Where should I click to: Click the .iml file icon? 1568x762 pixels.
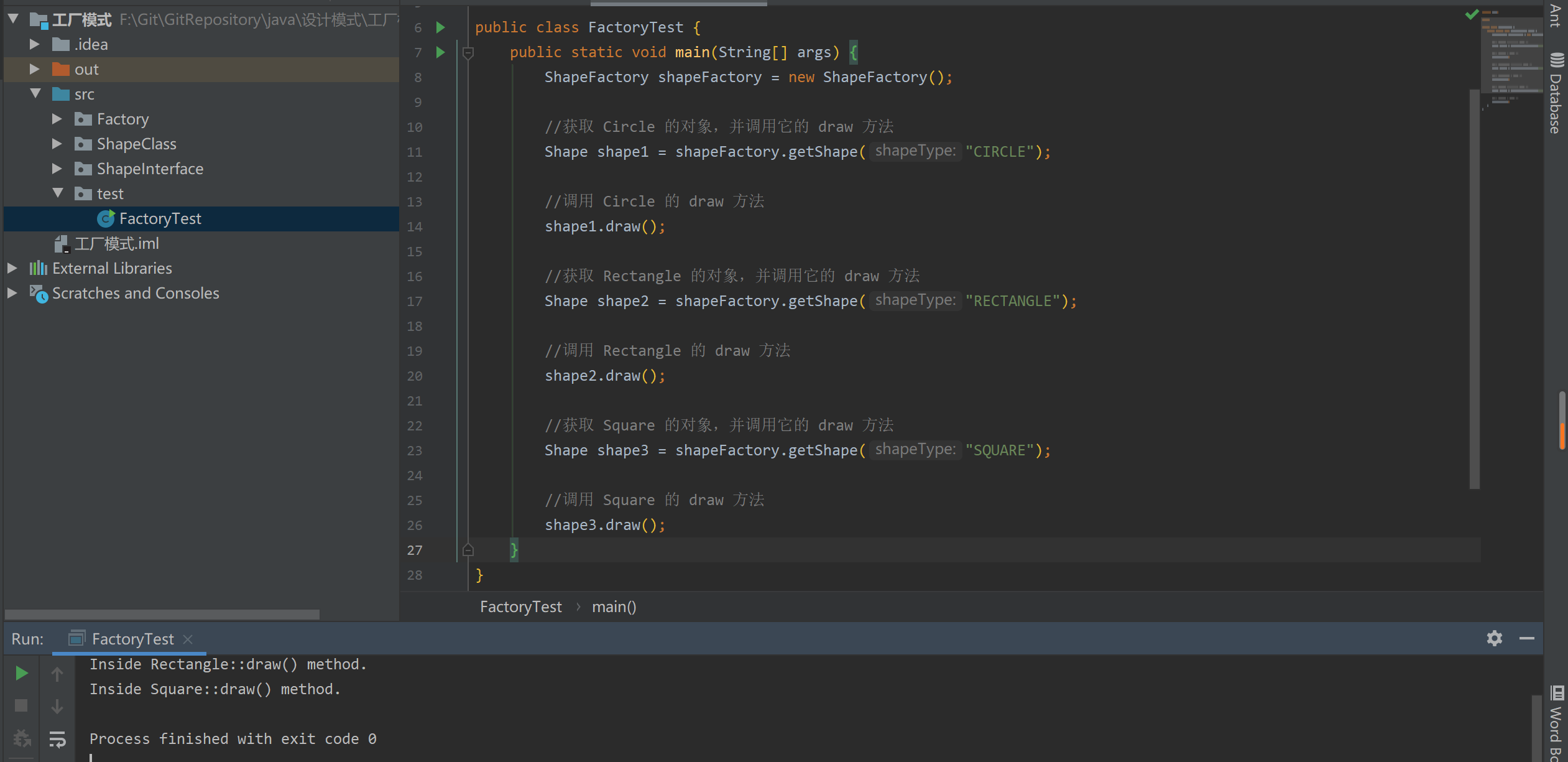pyautogui.click(x=62, y=244)
